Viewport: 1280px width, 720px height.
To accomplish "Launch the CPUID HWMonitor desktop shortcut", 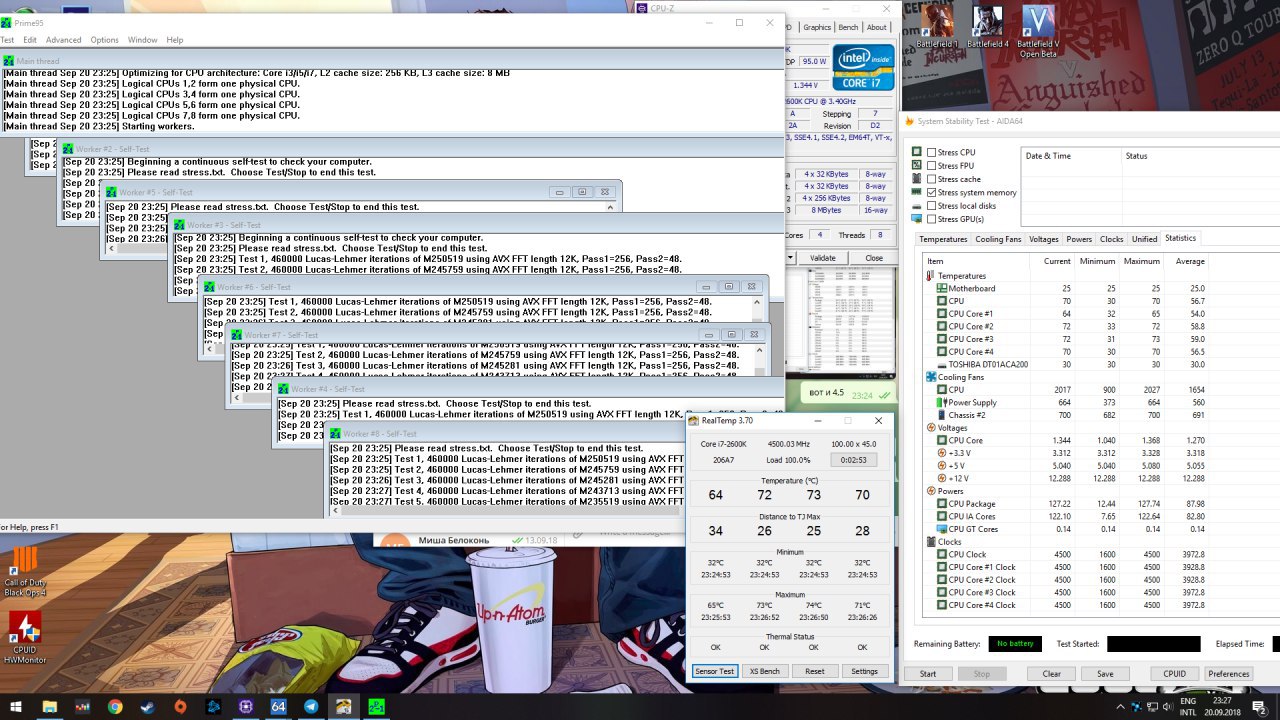I will pyautogui.click(x=25, y=637).
